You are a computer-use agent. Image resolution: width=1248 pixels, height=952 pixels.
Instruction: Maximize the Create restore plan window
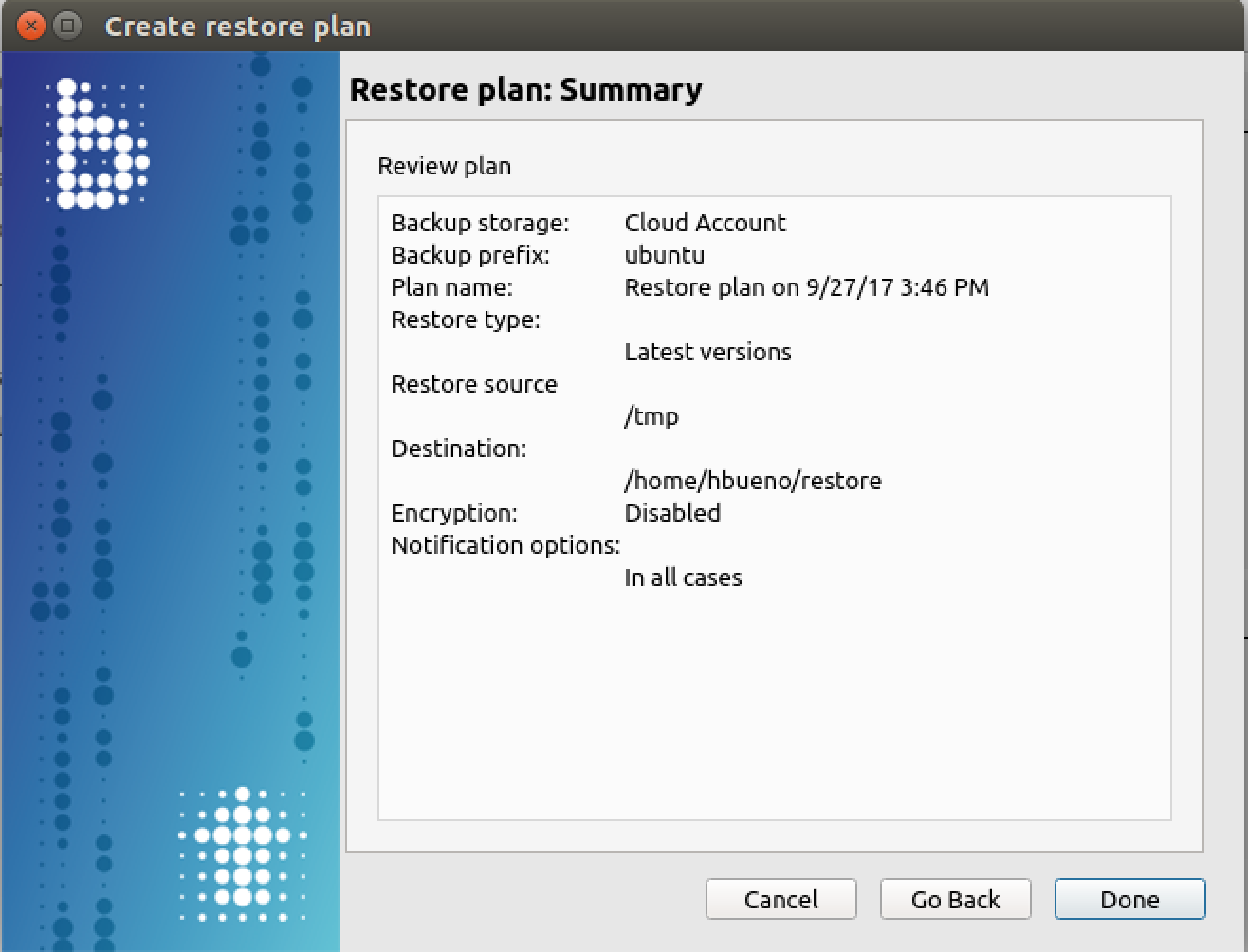(x=66, y=26)
